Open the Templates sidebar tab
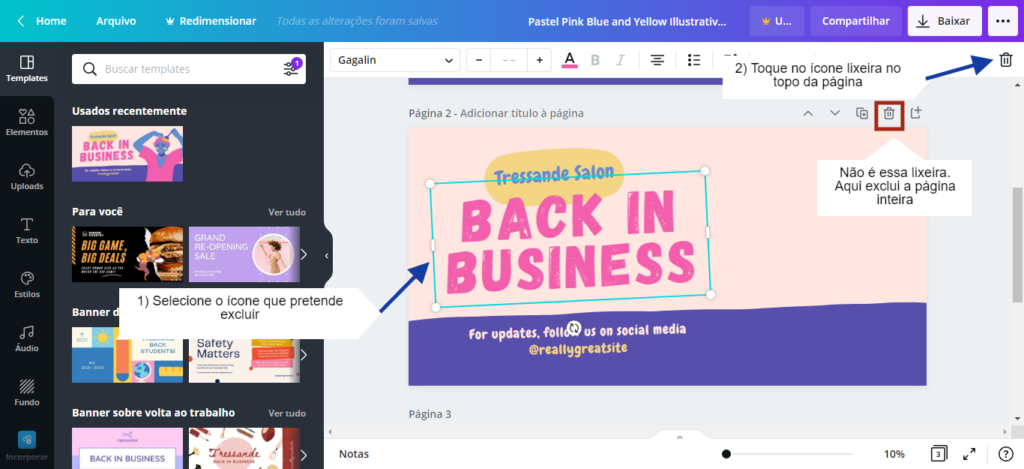This screenshot has height=469, width=1024. click(27, 69)
